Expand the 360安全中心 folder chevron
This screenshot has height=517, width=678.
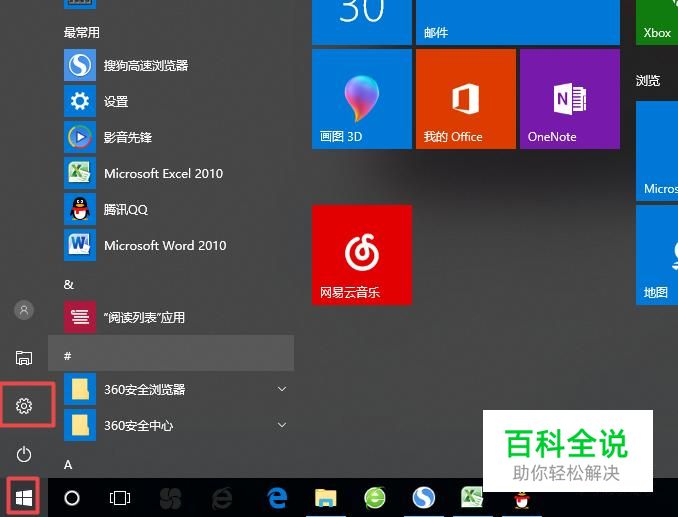282,425
